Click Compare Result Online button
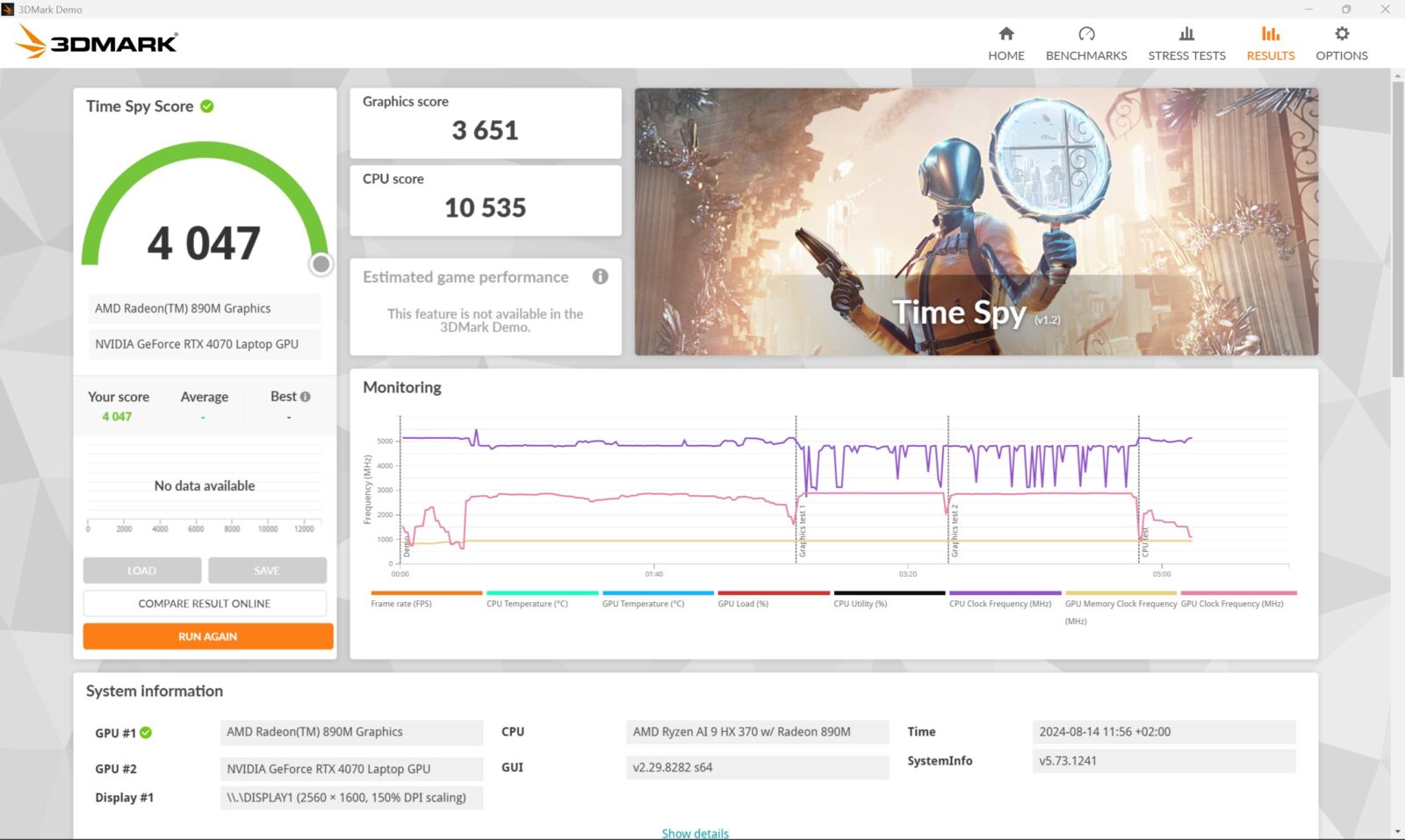 pos(205,603)
